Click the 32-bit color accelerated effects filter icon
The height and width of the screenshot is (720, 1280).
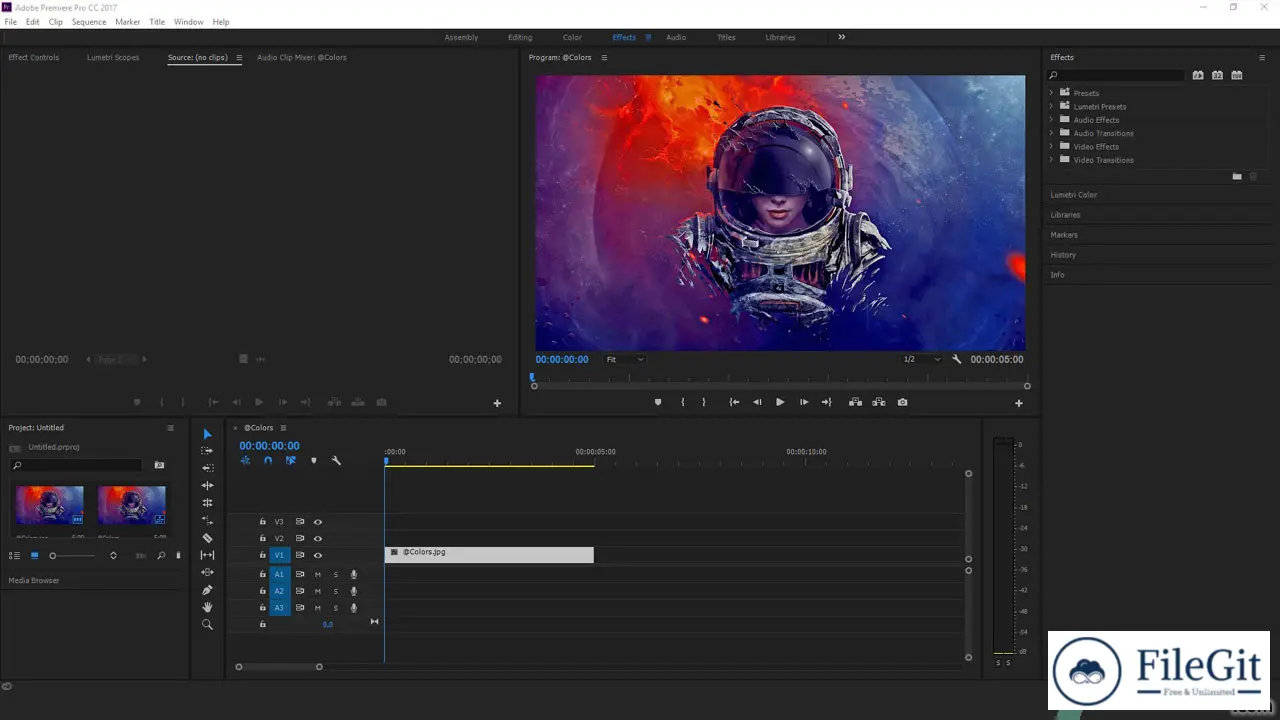coord(1217,75)
